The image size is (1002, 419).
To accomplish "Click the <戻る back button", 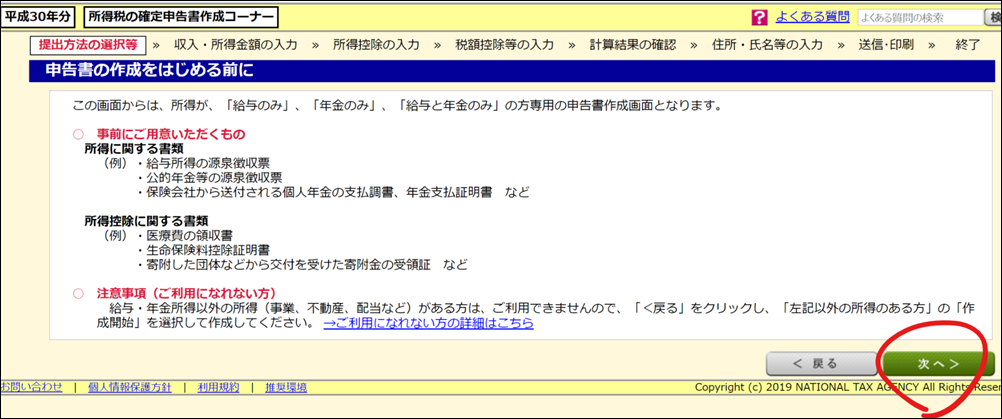I will pos(822,364).
